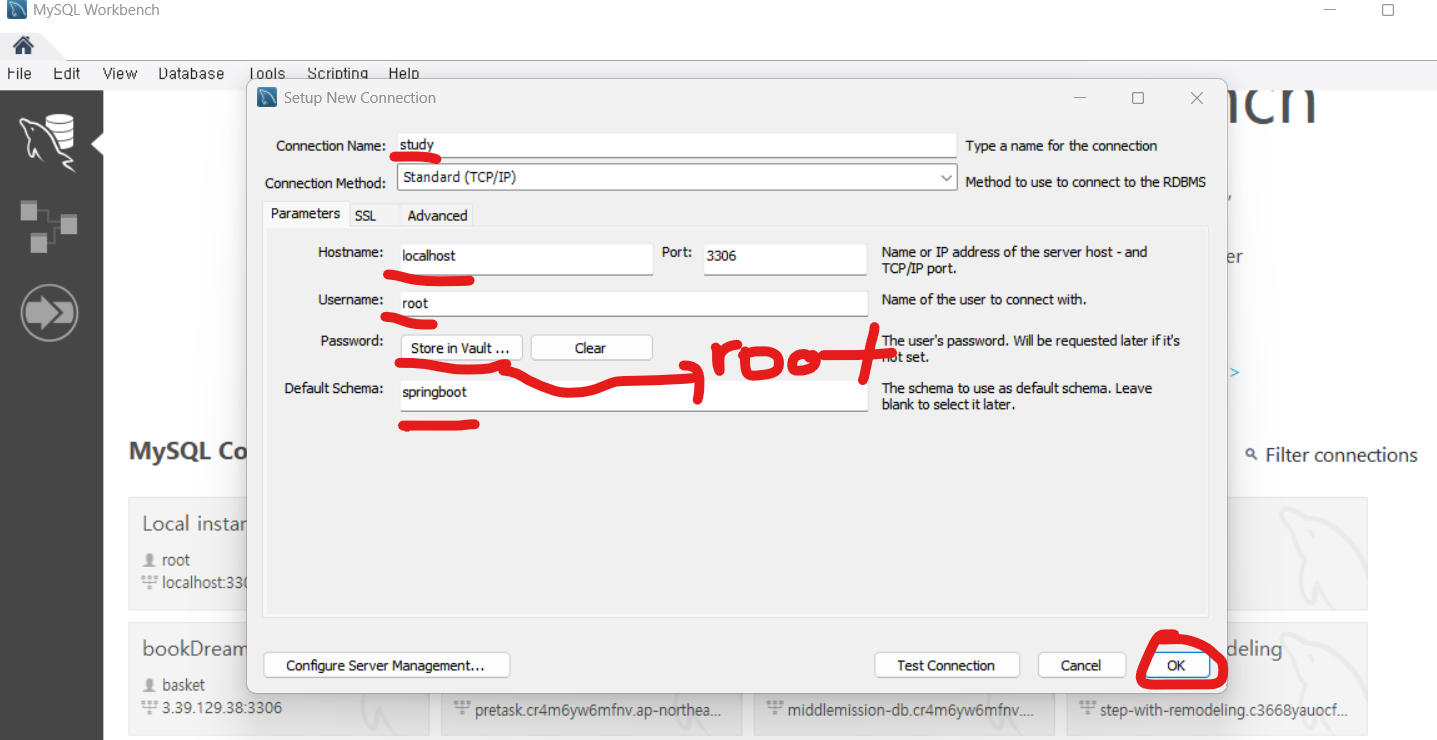Screen dimensions: 1437x740
Task: Click the Test Connection button
Action: [946, 665]
